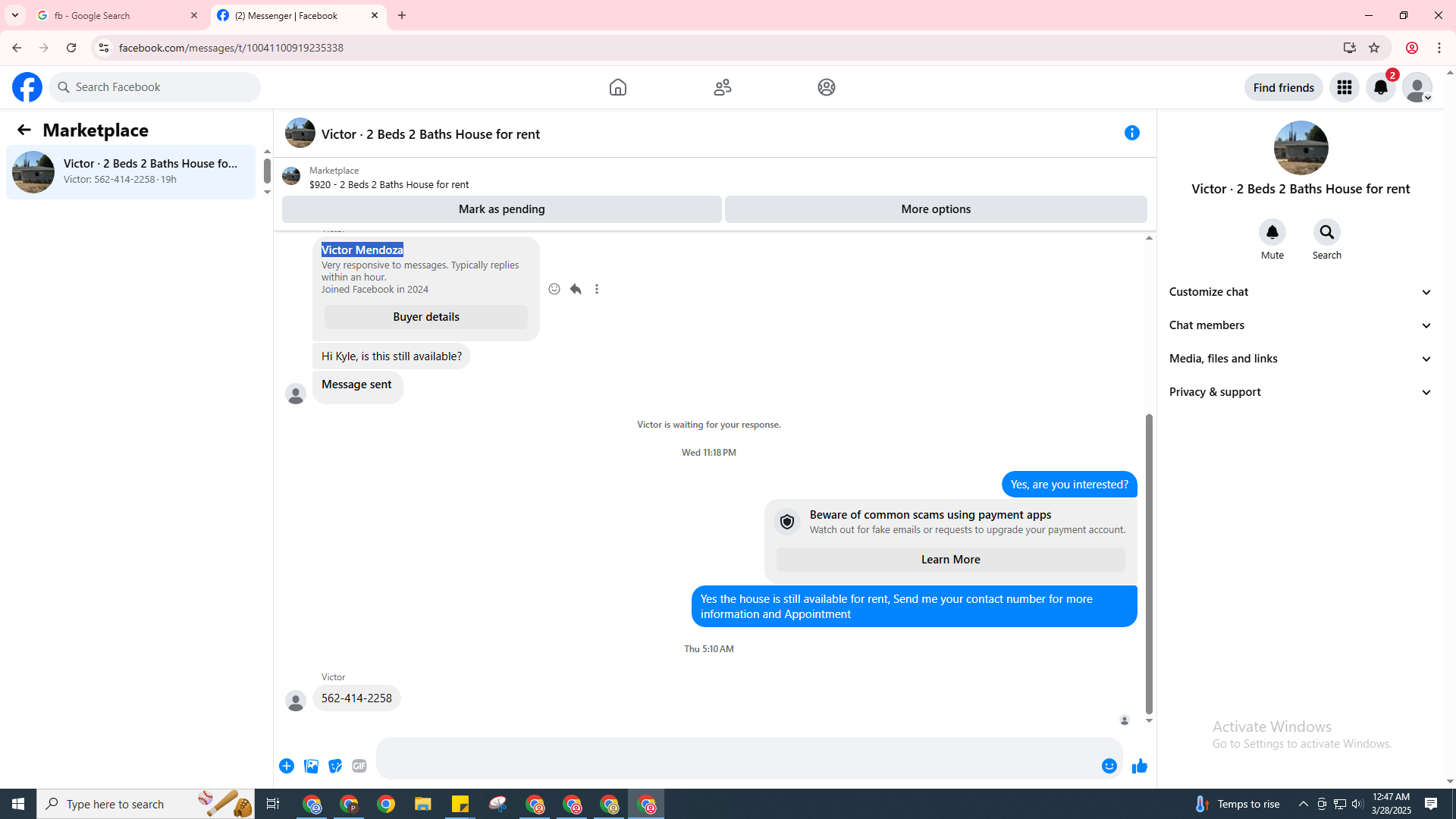The height and width of the screenshot is (819, 1456).
Task: Open the Facebook logo home link
Action: [27, 87]
